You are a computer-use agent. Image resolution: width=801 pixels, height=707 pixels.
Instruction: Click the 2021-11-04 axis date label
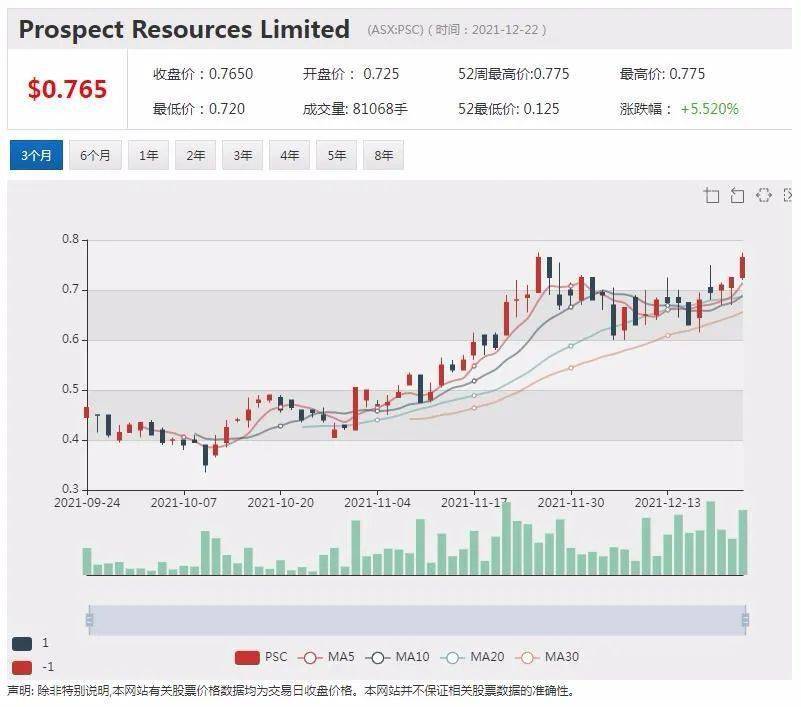(377, 503)
